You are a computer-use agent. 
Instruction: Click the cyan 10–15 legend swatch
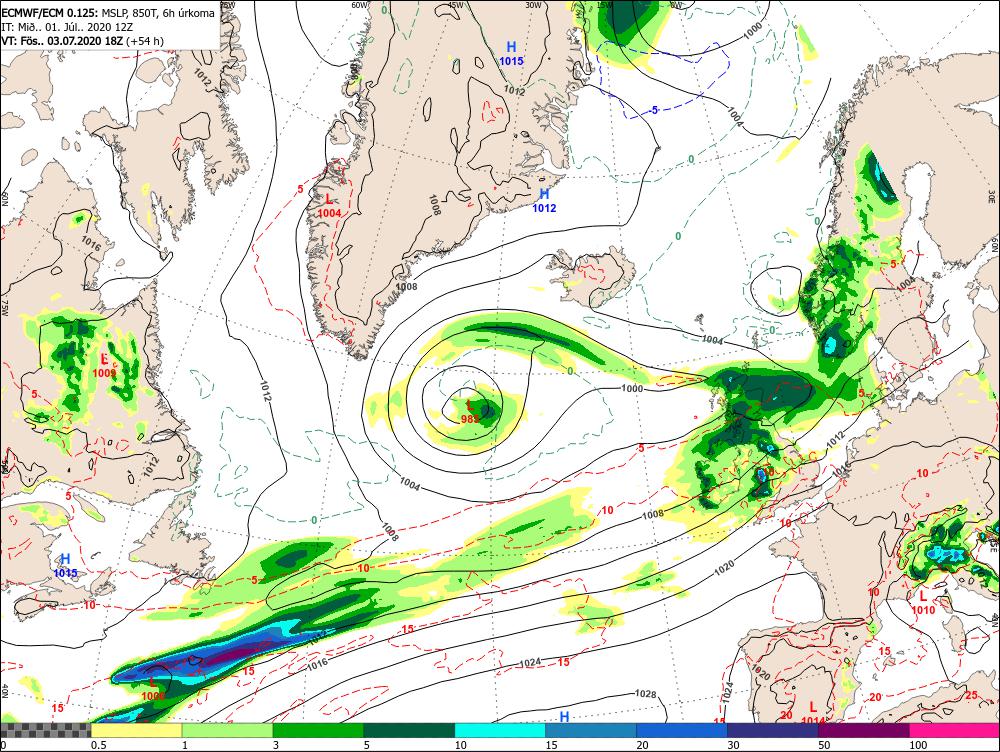[x=500, y=730]
